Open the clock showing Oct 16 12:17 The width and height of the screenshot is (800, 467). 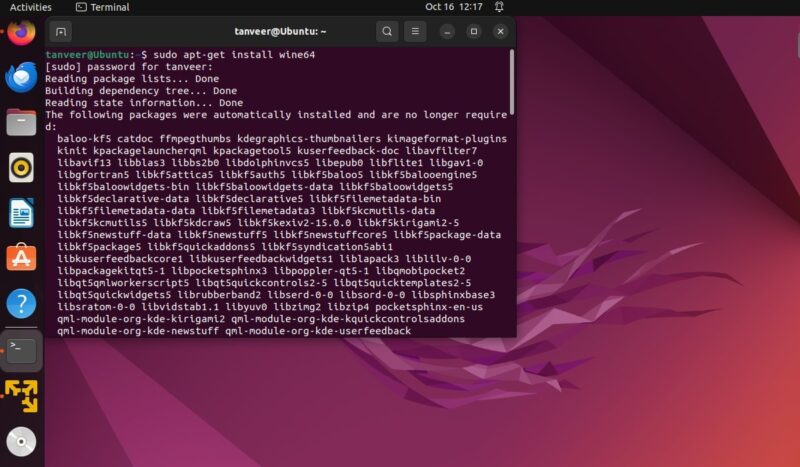[x=454, y=7]
